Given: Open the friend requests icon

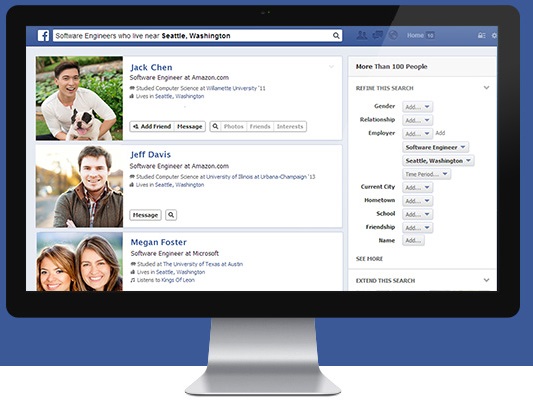Looking at the screenshot, I should pos(362,35).
